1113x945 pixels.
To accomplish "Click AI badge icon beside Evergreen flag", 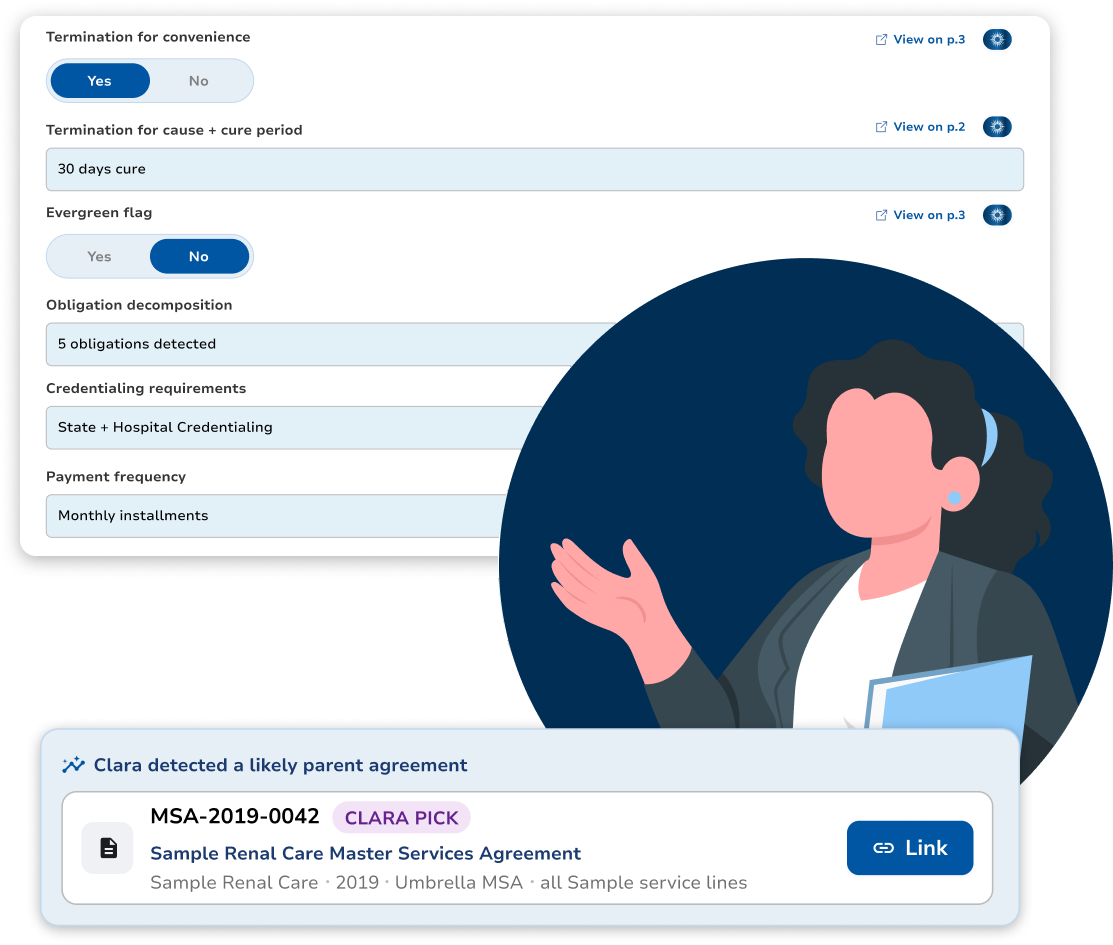I will pos(997,215).
